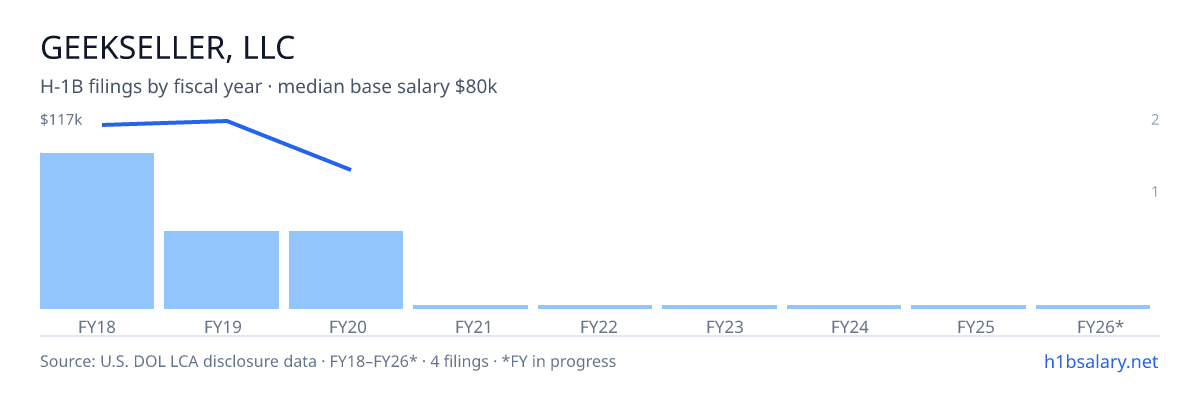Click the FY19 axis label
1200x400 pixels.
(221, 327)
